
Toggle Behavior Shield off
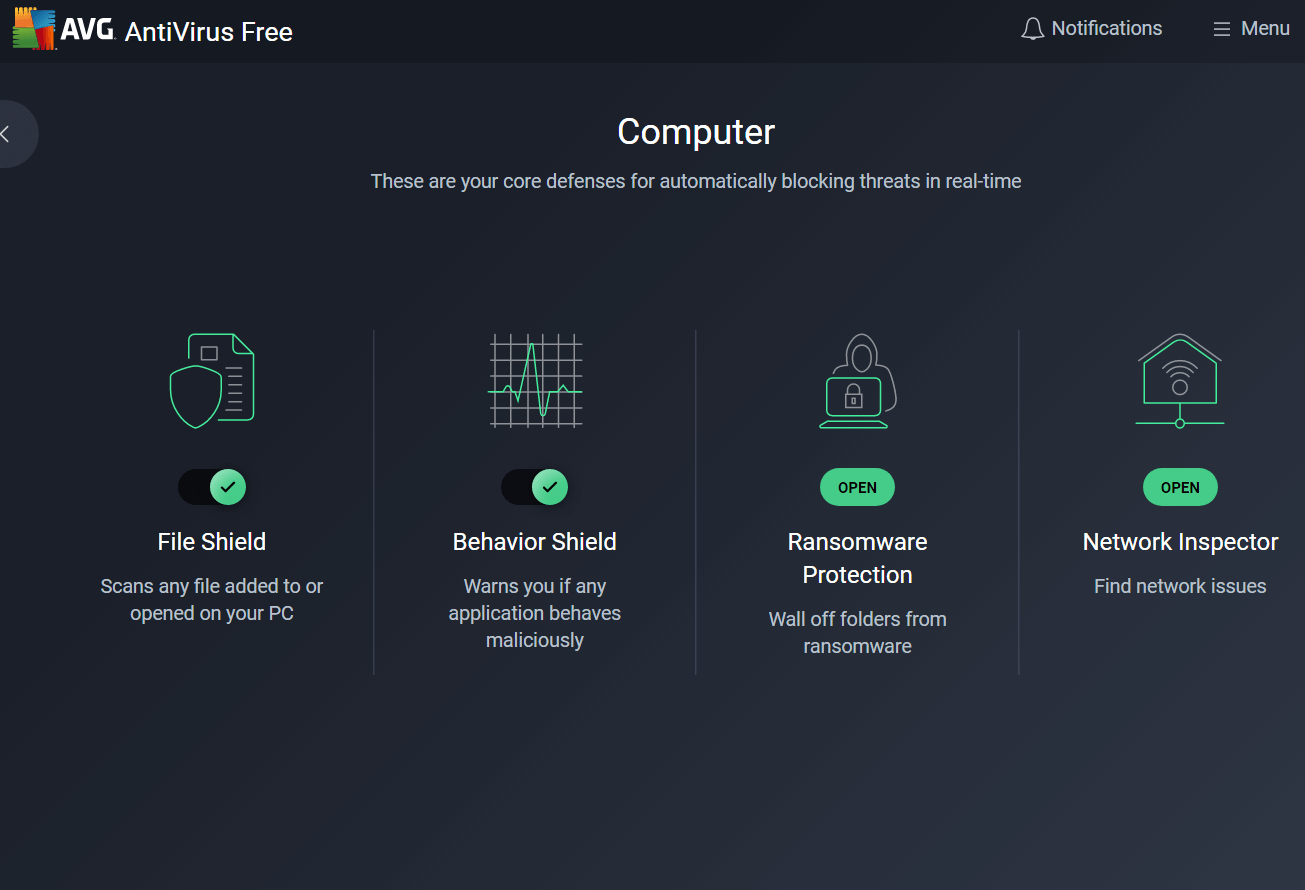[x=535, y=487]
